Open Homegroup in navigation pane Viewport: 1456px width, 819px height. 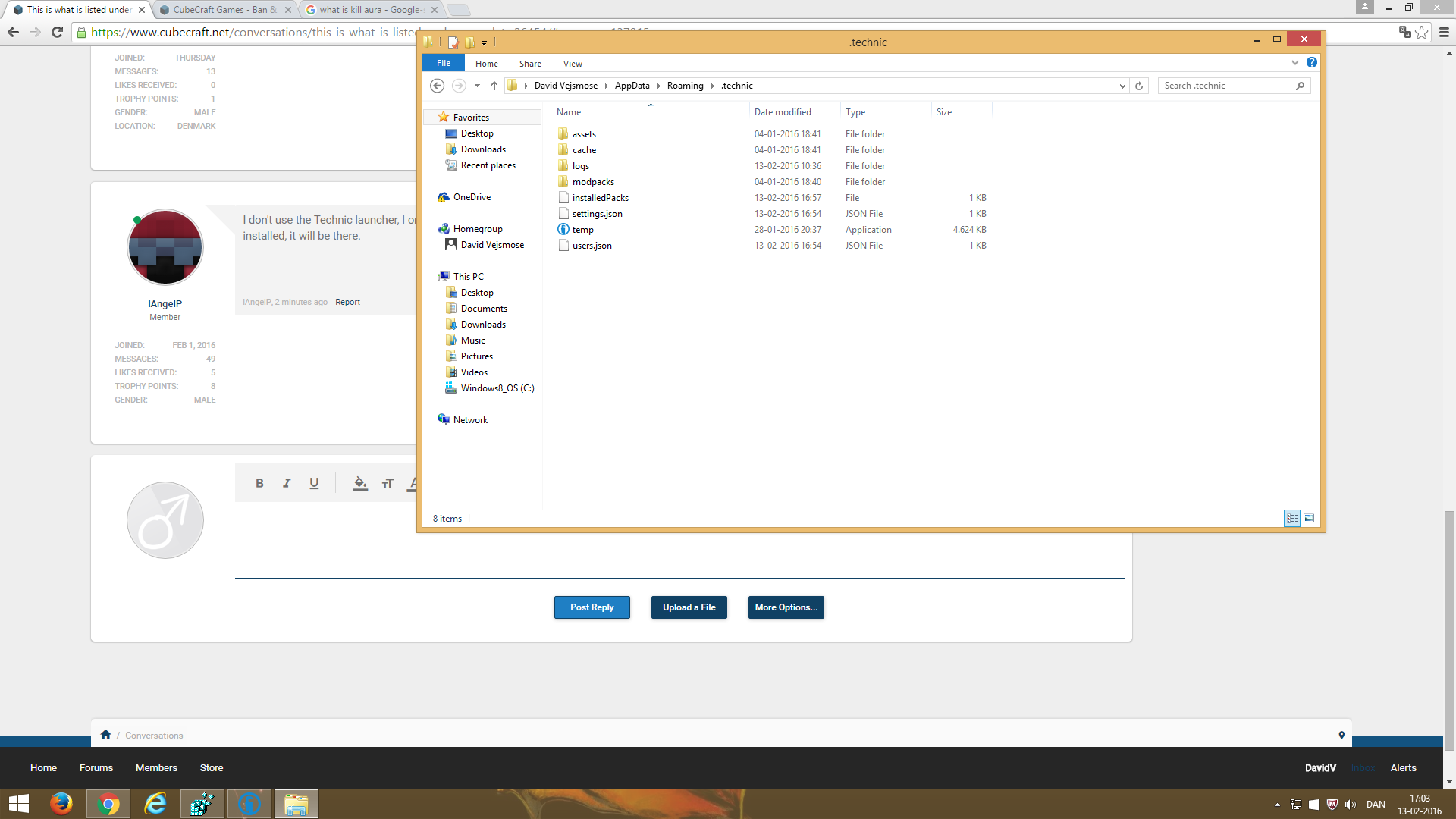477,229
